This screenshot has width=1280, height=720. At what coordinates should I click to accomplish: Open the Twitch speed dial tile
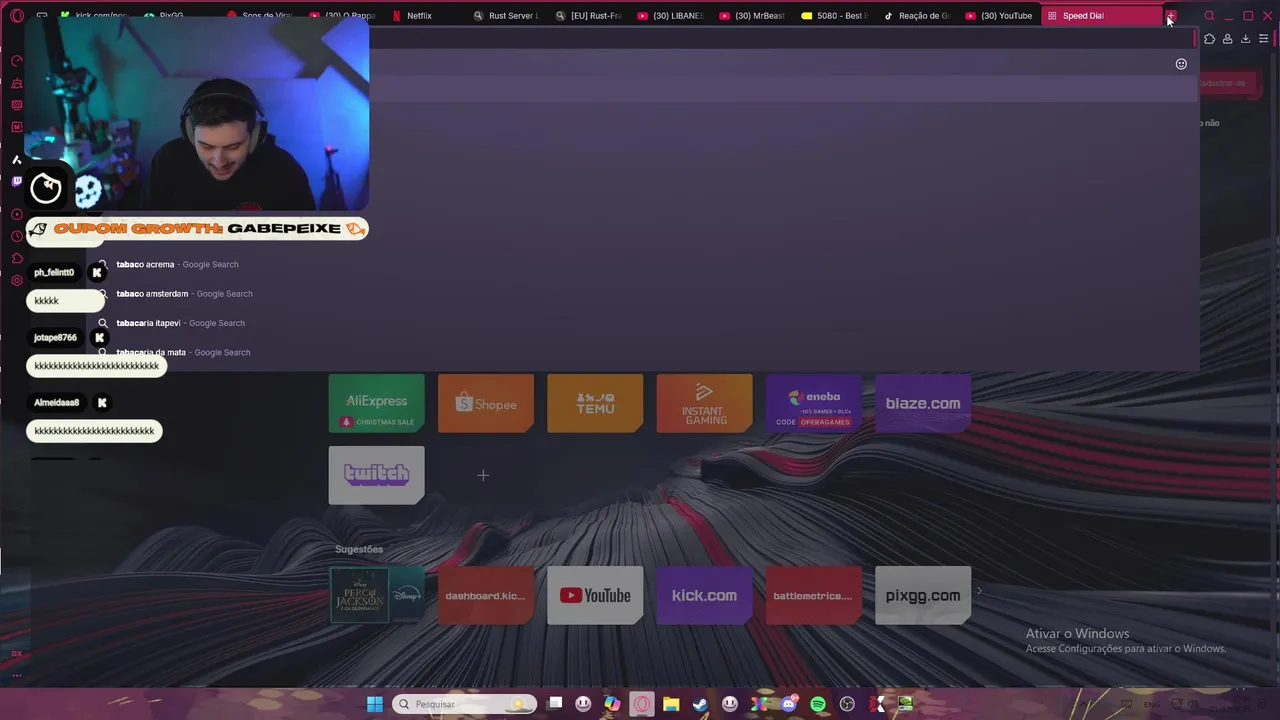click(376, 476)
